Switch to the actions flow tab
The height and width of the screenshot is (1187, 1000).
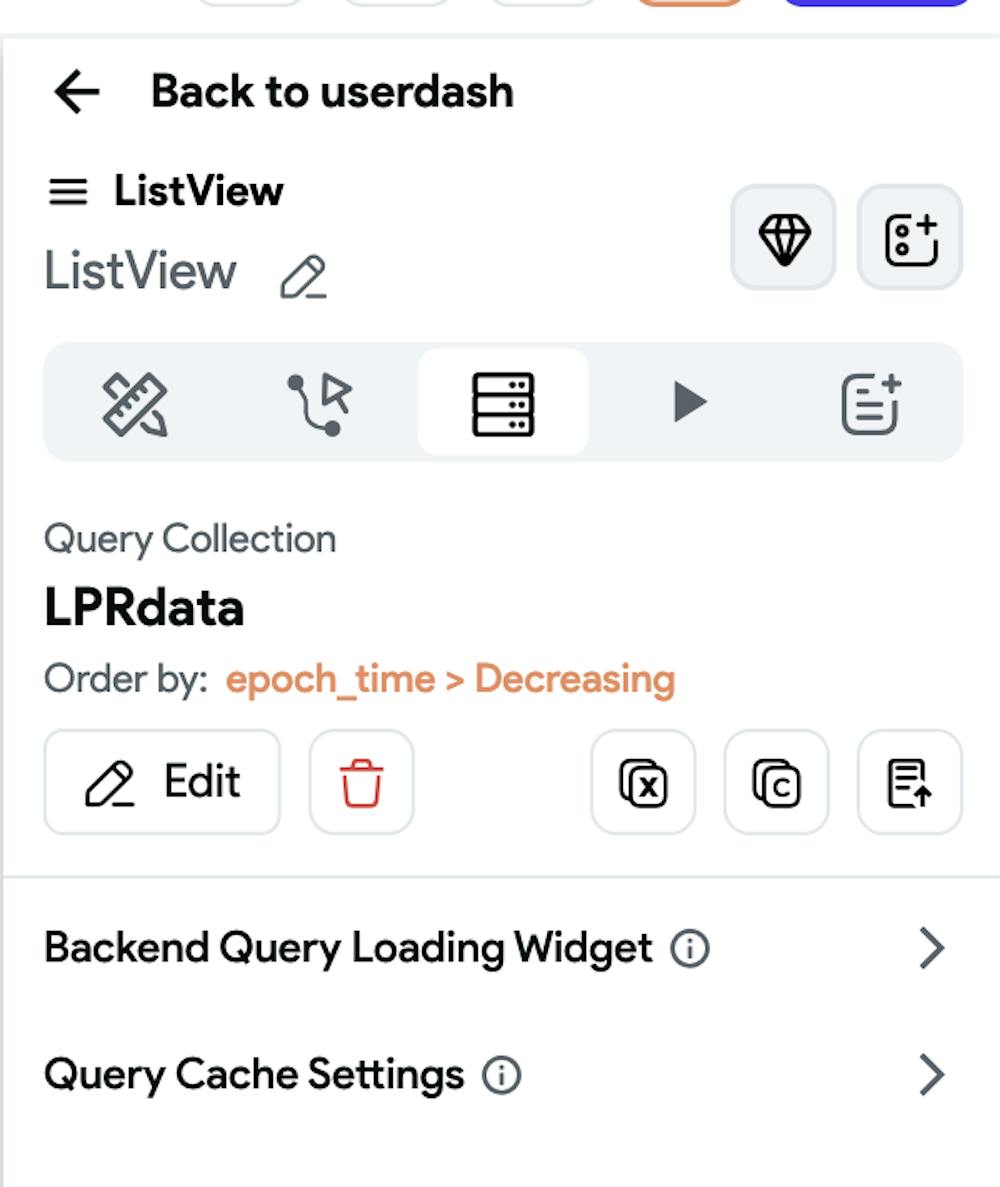click(319, 403)
